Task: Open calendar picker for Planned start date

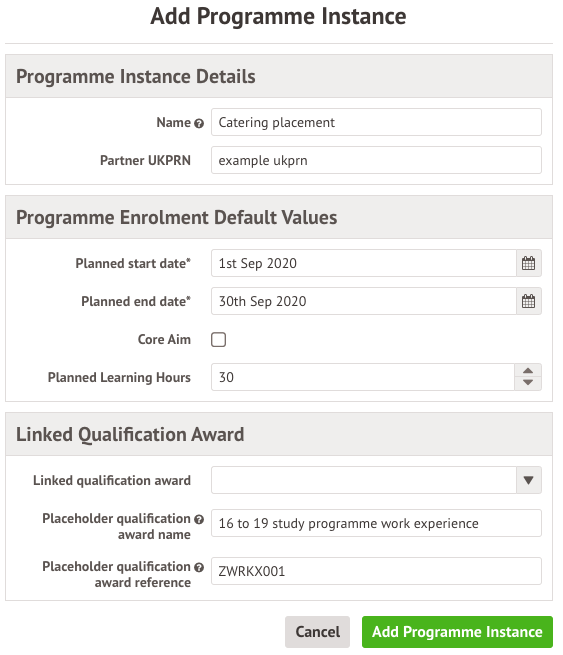Action: pos(529,263)
